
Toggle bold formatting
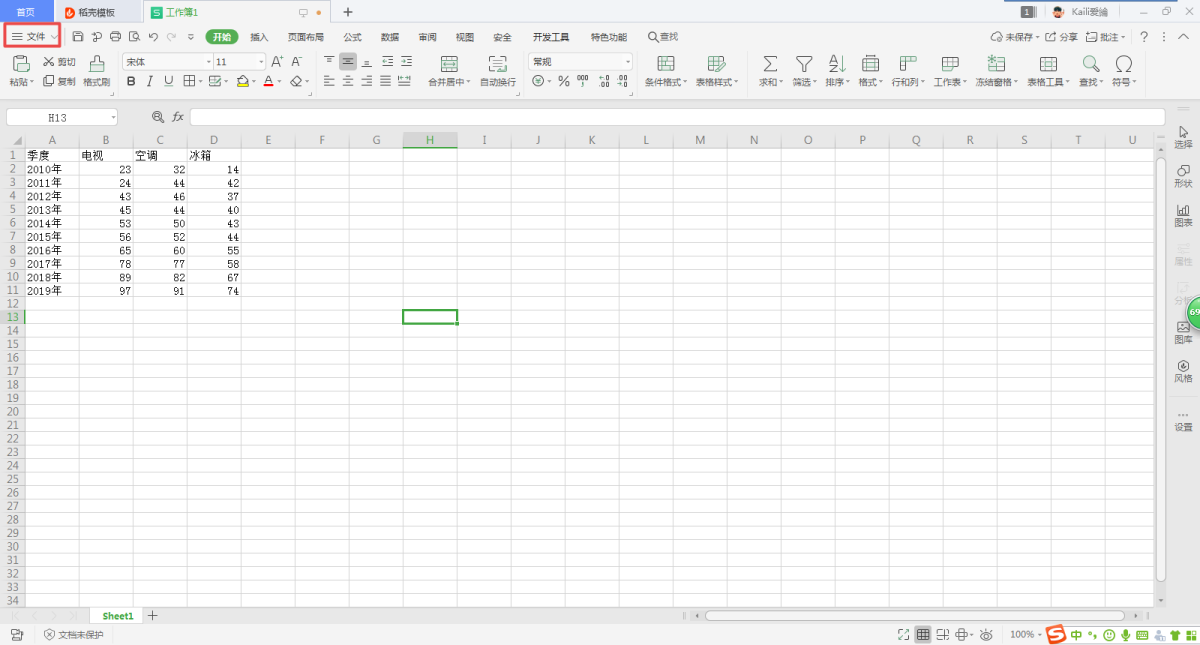coord(131,81)
